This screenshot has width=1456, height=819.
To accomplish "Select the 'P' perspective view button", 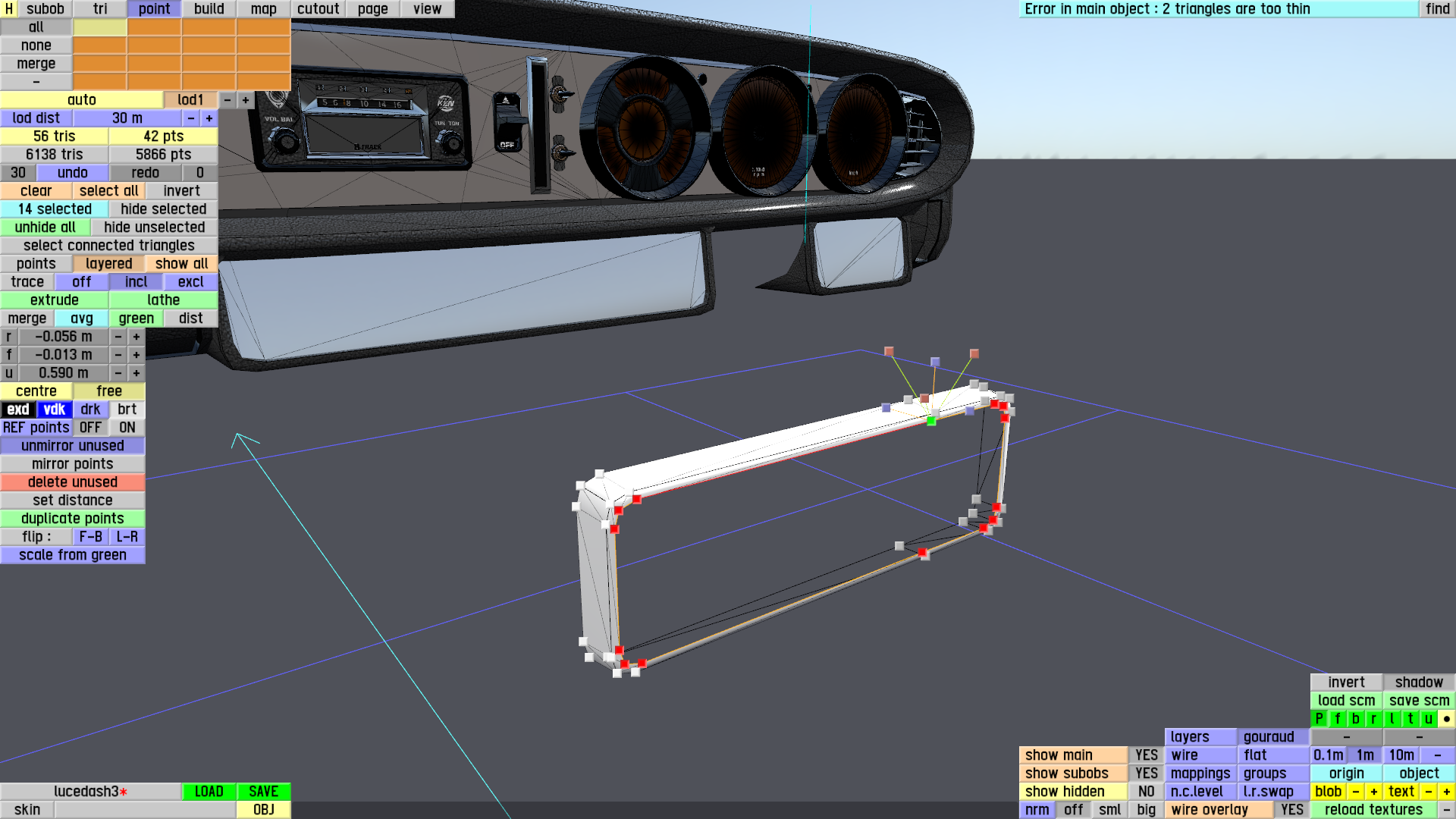I will click(1319, 719).
